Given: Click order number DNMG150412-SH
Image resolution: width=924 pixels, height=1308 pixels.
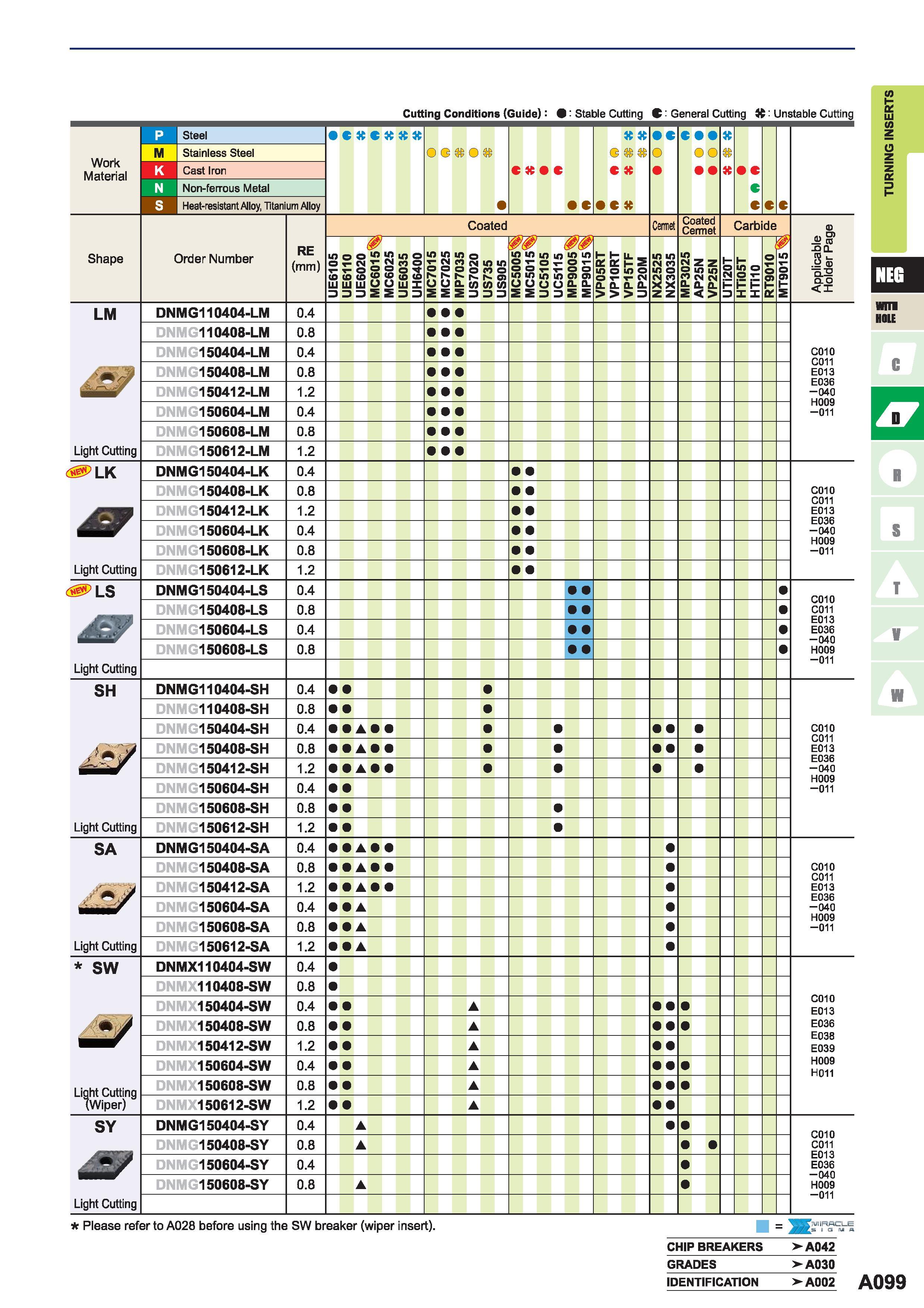Looking at the screenshot, I should (212, 768).
